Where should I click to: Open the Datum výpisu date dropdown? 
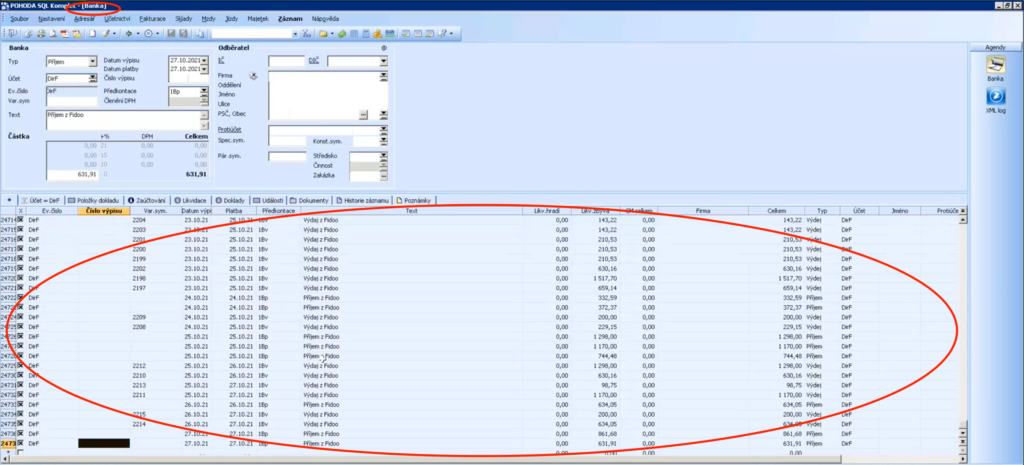pos(204,61)
